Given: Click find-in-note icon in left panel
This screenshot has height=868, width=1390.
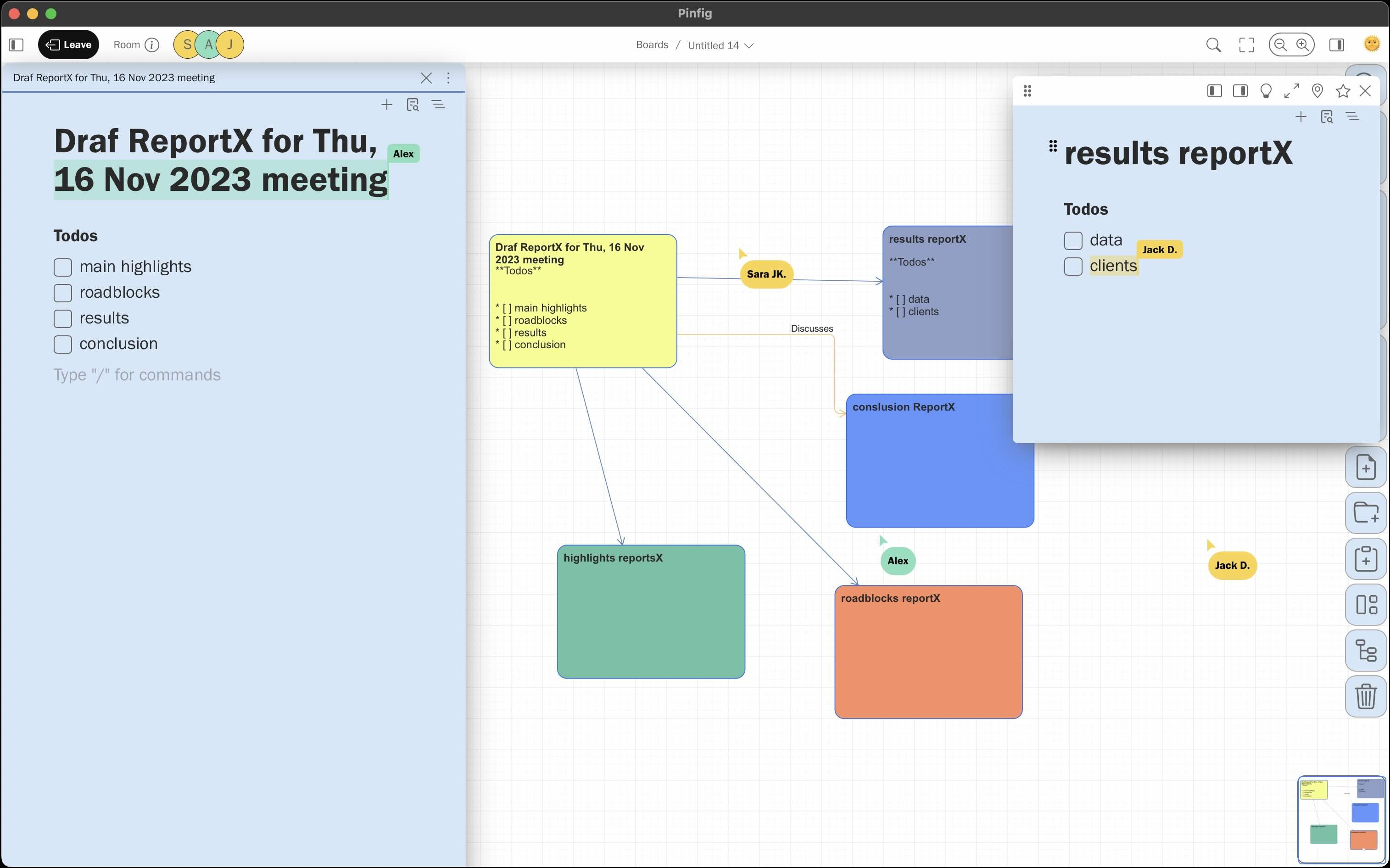Looking at the screenshot, I should tap(412, 105).
